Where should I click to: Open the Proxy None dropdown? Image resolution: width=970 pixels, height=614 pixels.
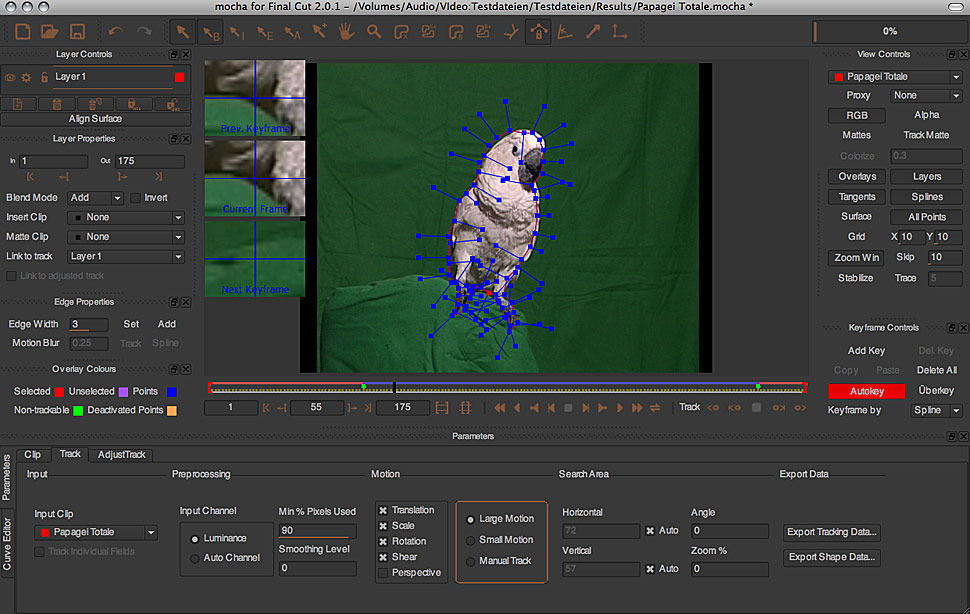[926, 96]
